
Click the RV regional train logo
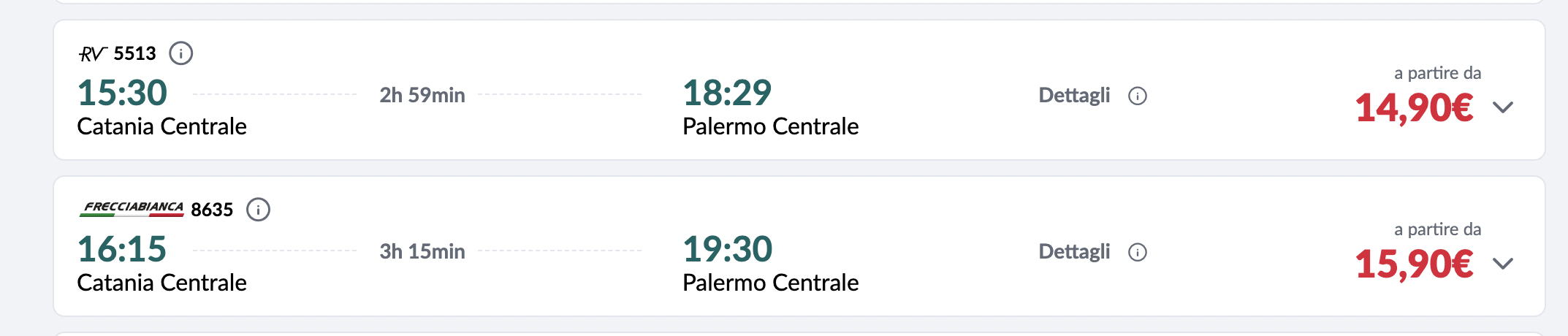[x=93, y=54]
